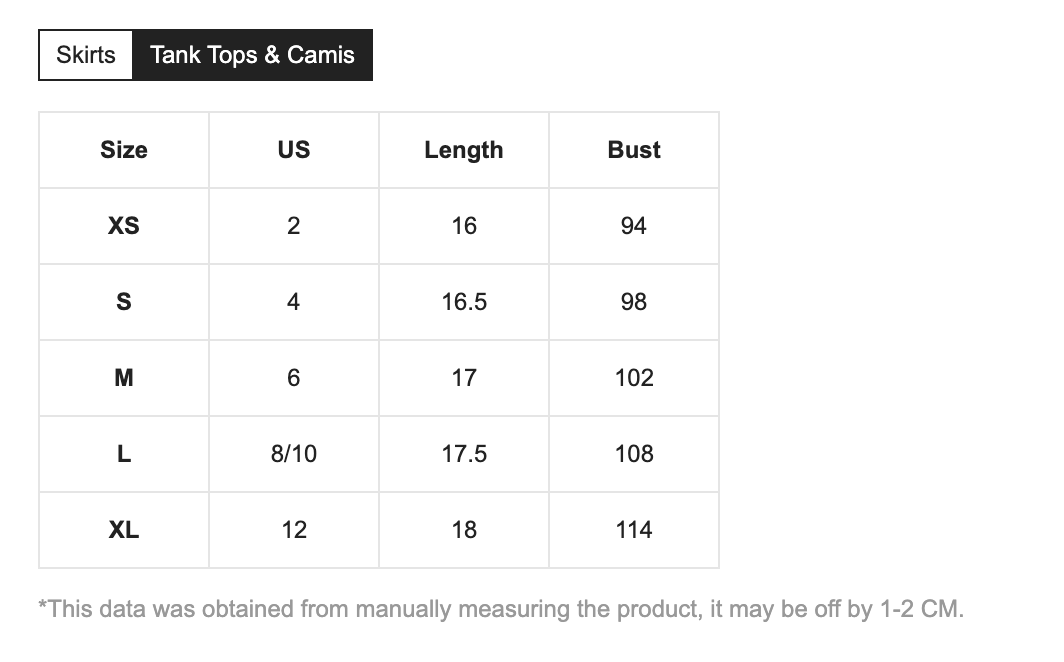Switch to the Skirts tab
The width and height of the screenshot is (1064, 662).
(x=86, y=55)
